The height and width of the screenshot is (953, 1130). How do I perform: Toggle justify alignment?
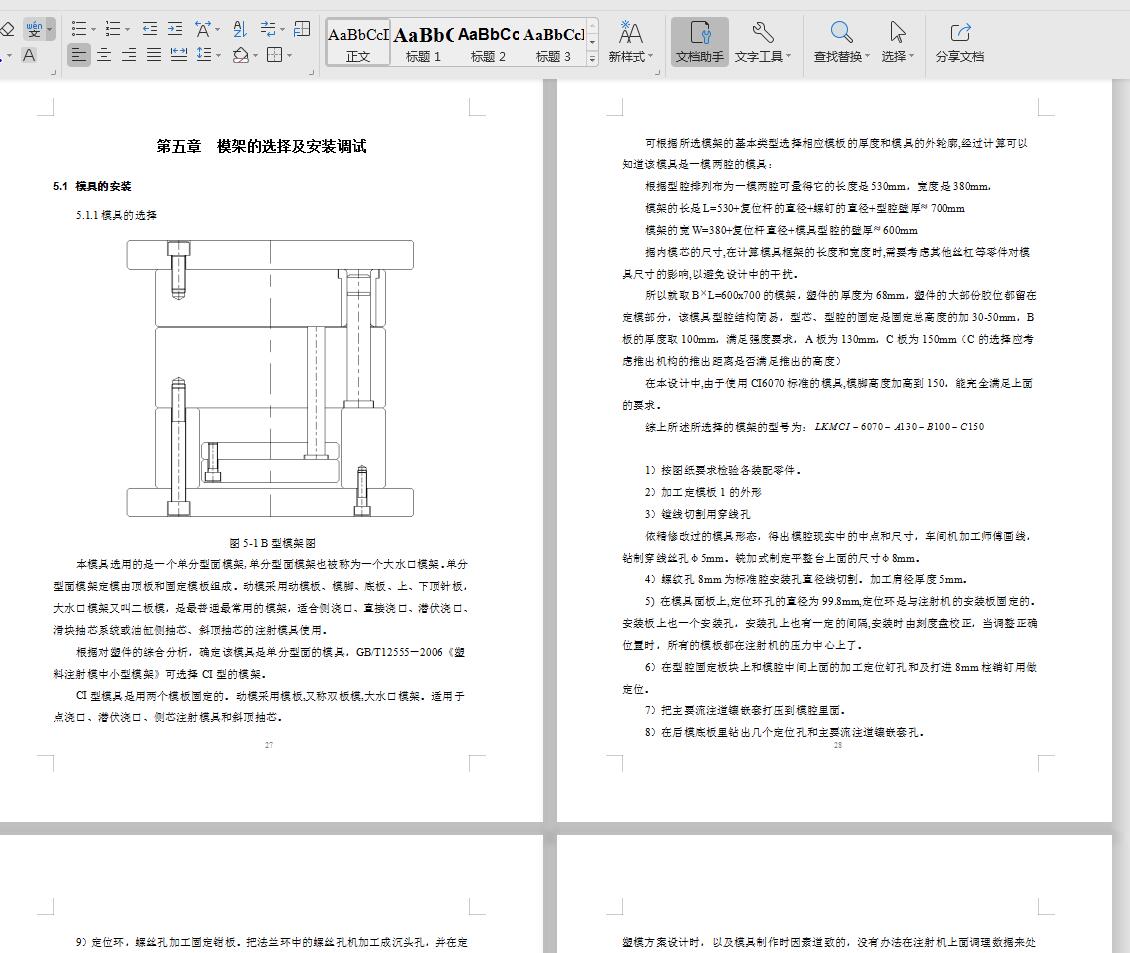[x=154, y=55]
